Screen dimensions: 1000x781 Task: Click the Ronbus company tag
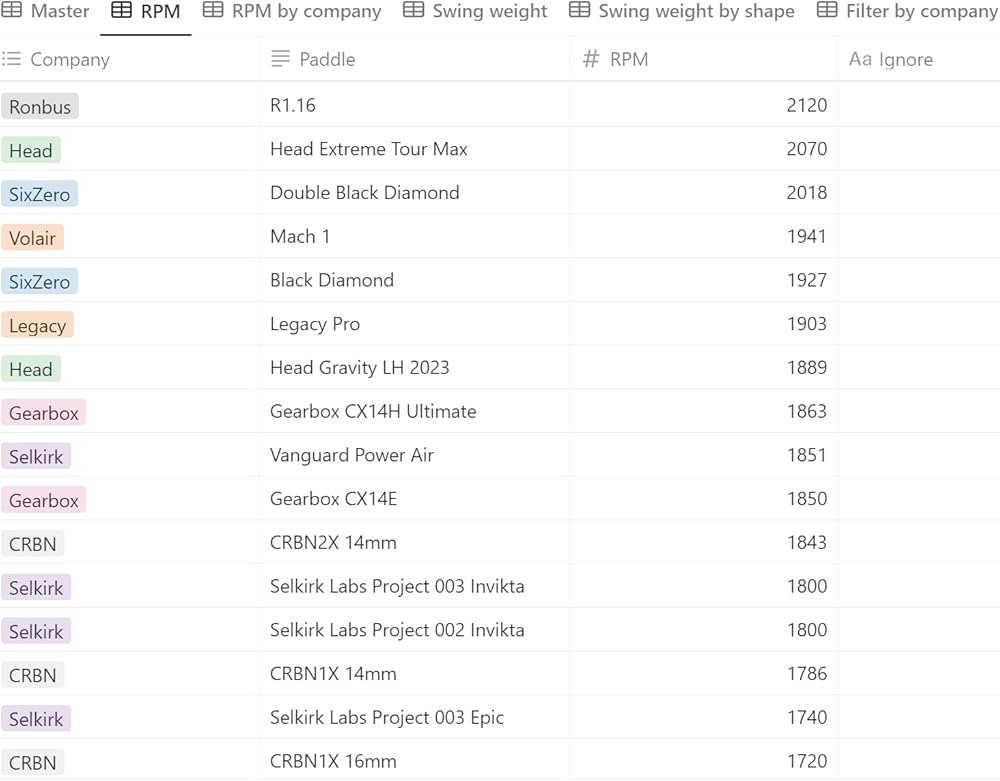click(40, 107)
